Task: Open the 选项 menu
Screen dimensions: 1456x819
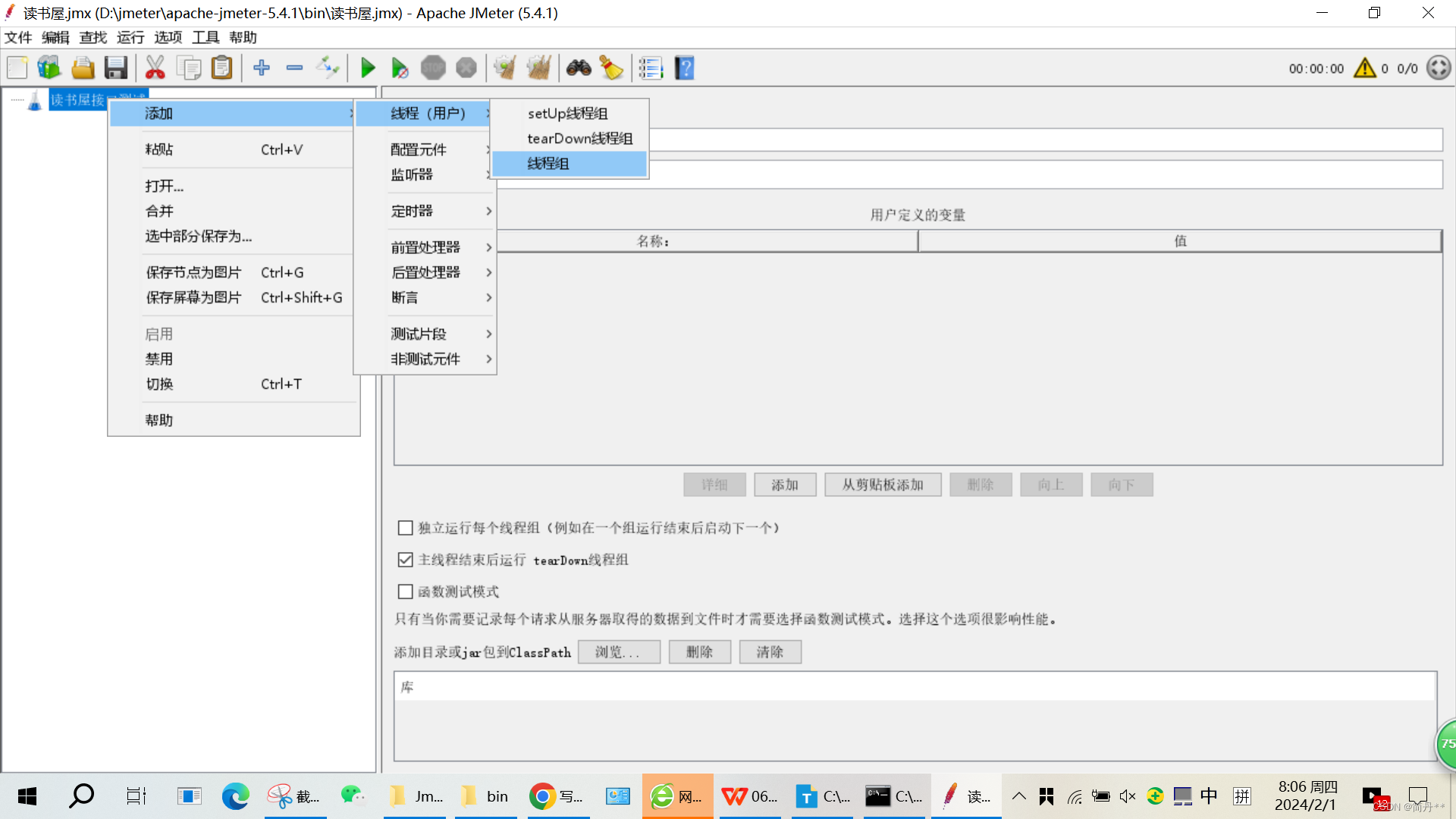Action: click(168, 37)
